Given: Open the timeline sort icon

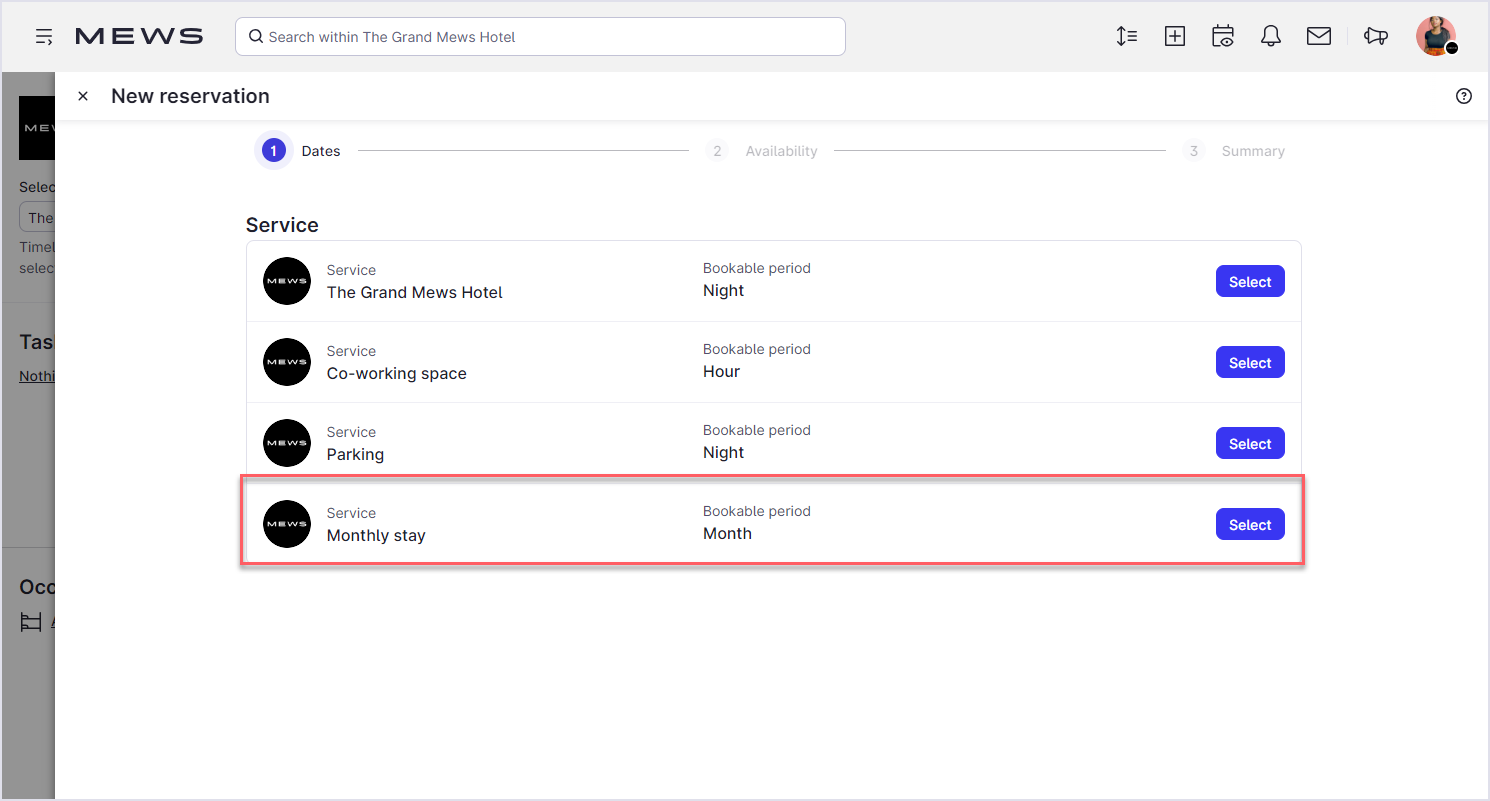Looking at the screenshot, I should pos(1126,36).
